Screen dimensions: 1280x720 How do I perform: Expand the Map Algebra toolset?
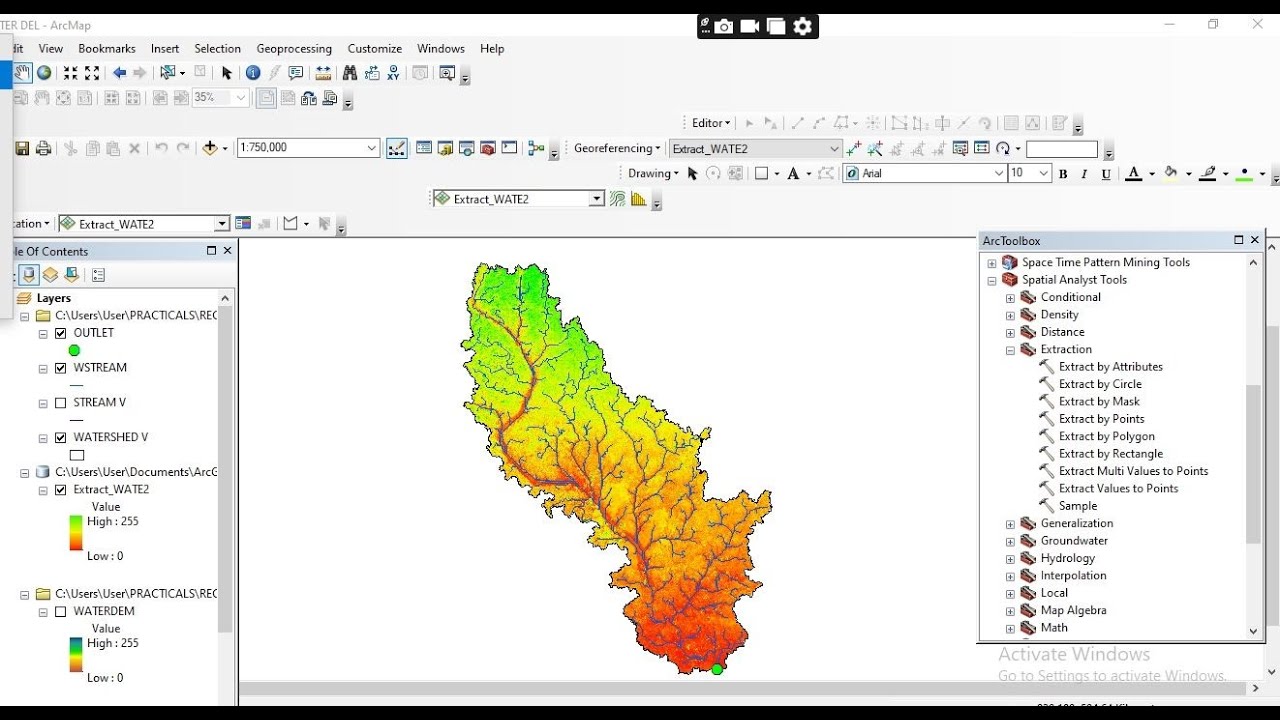tap(1010, 611)
